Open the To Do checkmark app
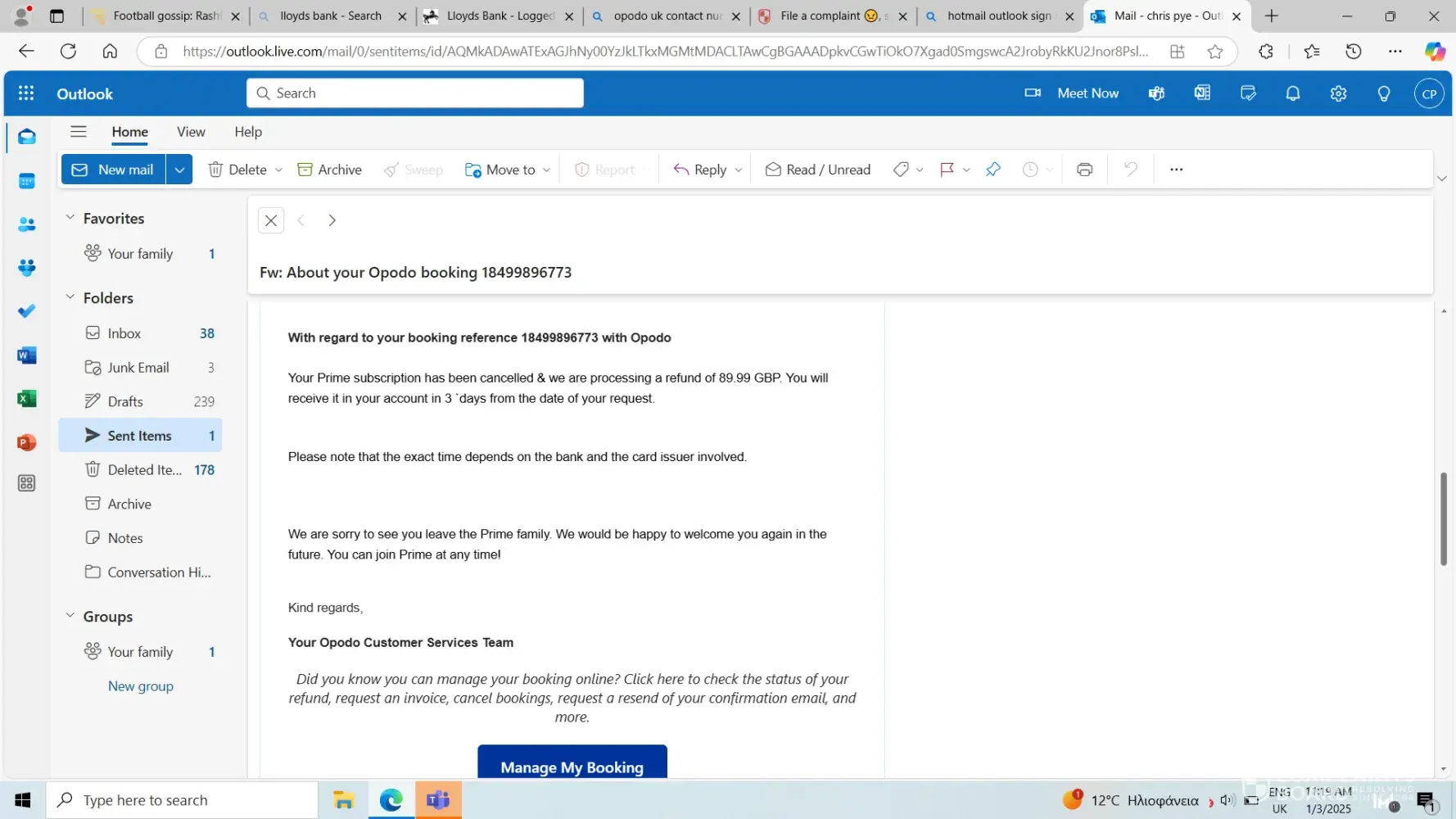 26,311
